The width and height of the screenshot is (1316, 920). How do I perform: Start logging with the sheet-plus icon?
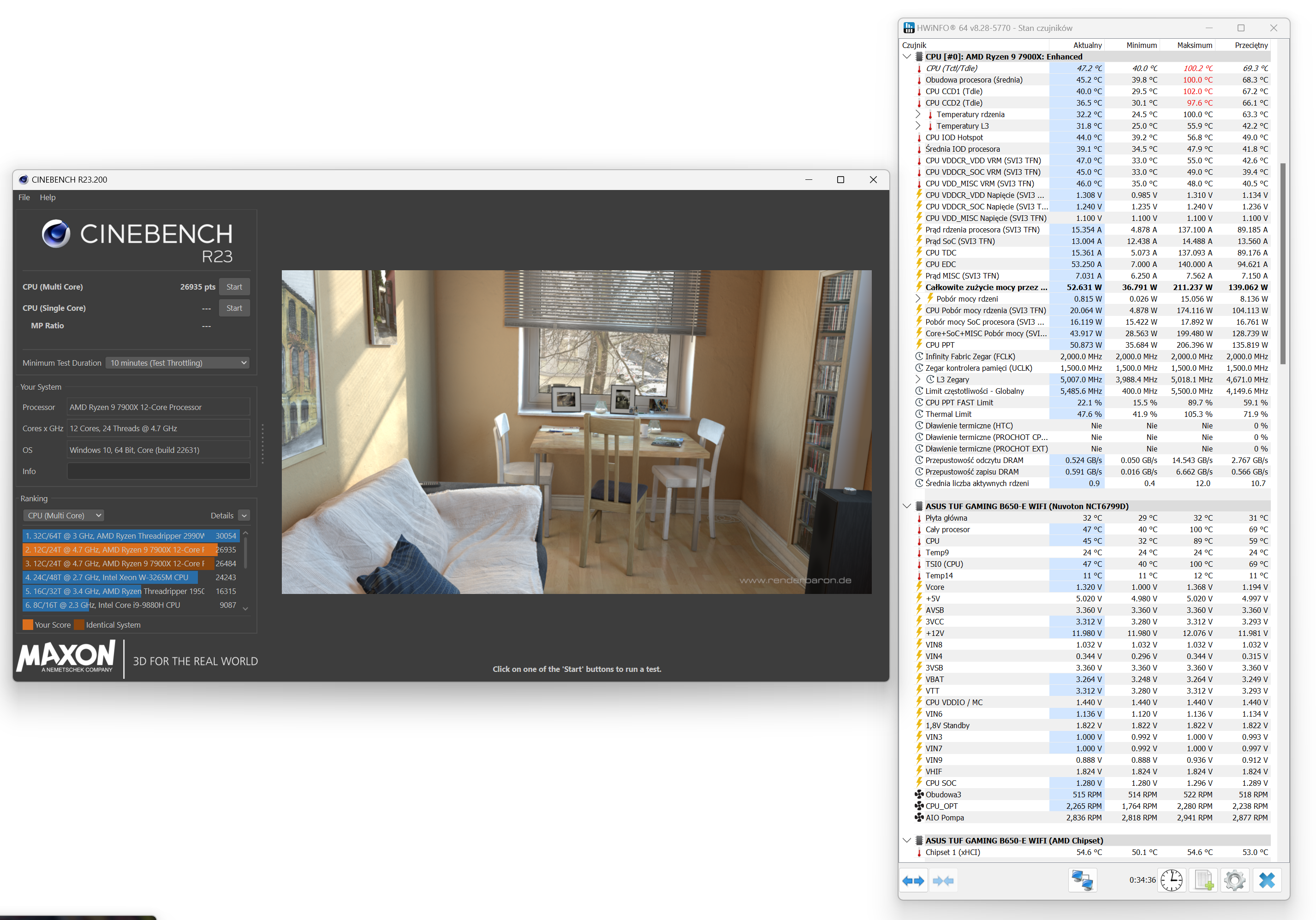1203,880
